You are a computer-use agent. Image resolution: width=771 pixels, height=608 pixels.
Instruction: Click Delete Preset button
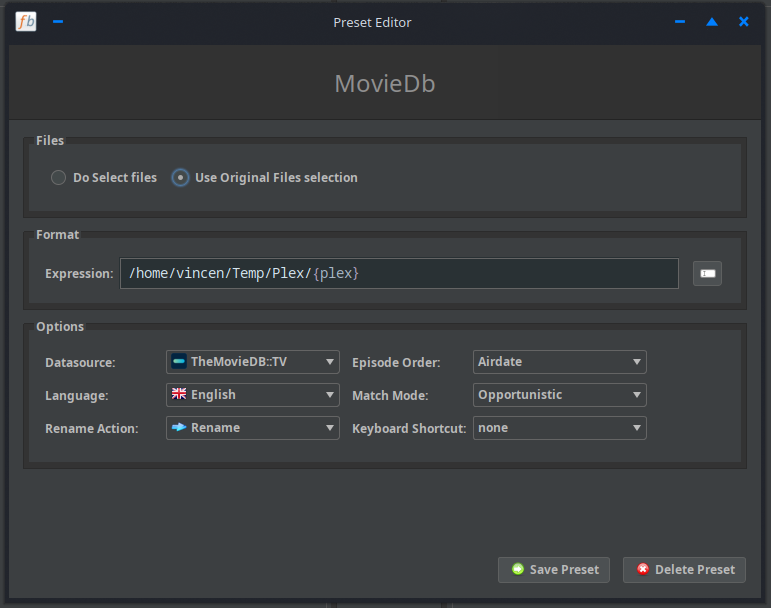pos(684,570)
